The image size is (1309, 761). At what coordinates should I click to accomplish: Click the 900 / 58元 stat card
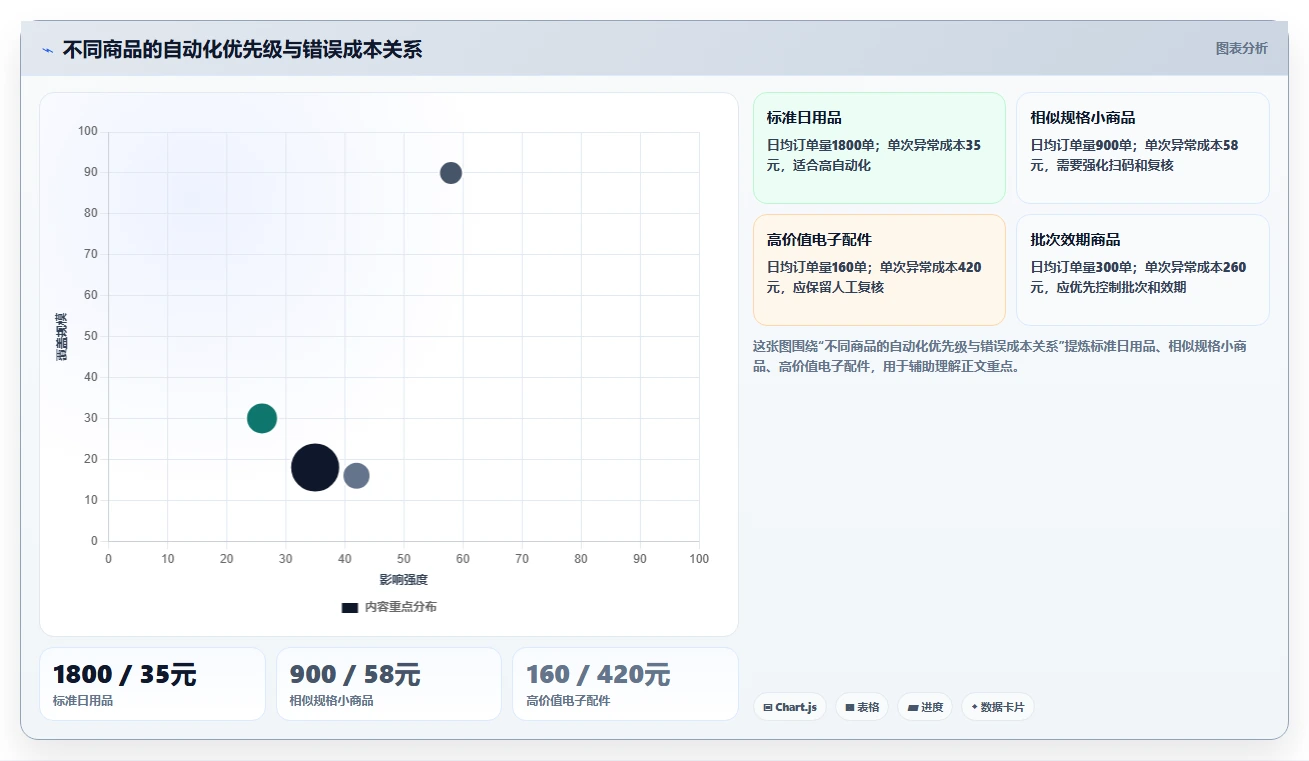tap(389, 684)
